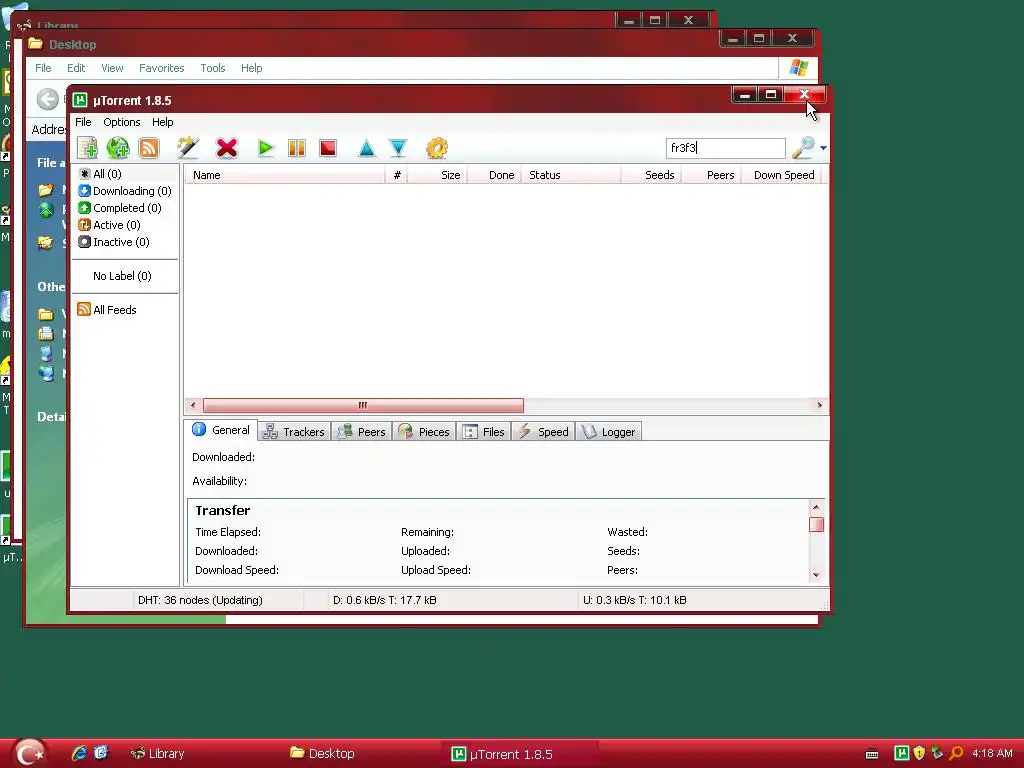Click the torrent list horizontal scrollbar thumb

coord(363,406)
